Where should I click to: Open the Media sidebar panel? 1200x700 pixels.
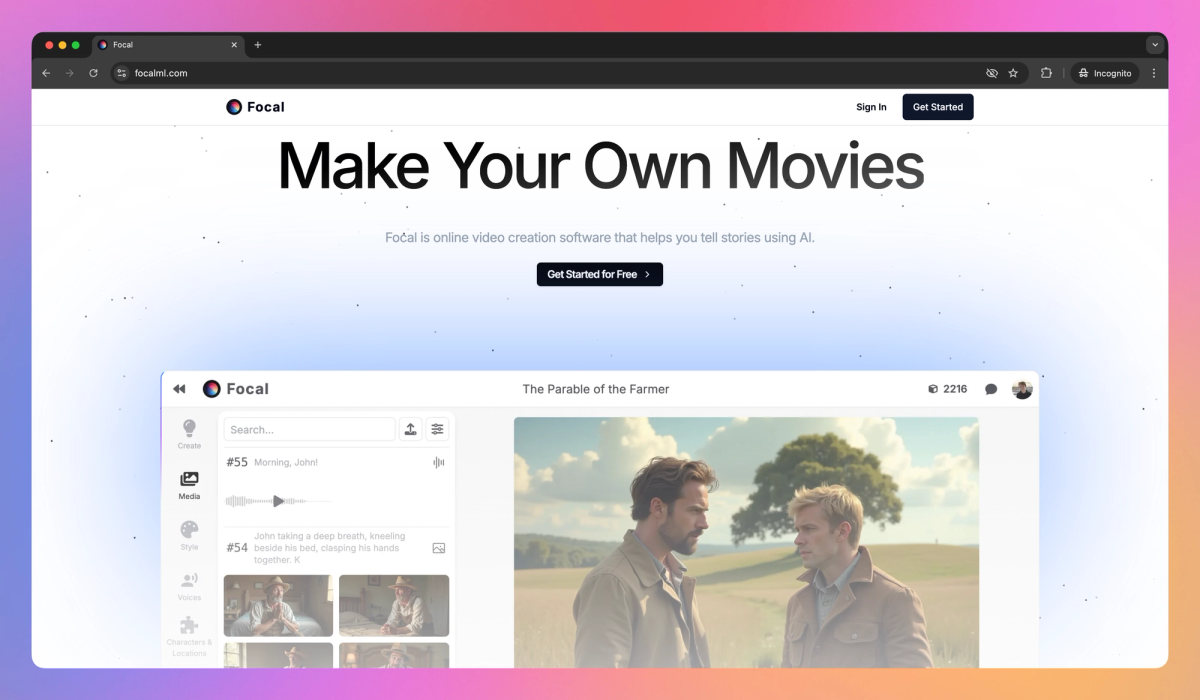click(189, 485)
